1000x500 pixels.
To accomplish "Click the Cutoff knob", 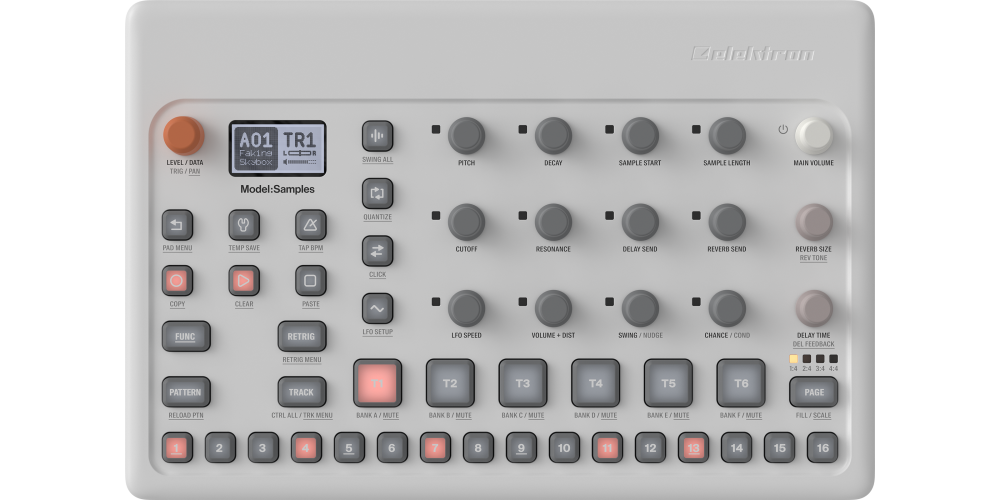I will (x=466, y=222).
